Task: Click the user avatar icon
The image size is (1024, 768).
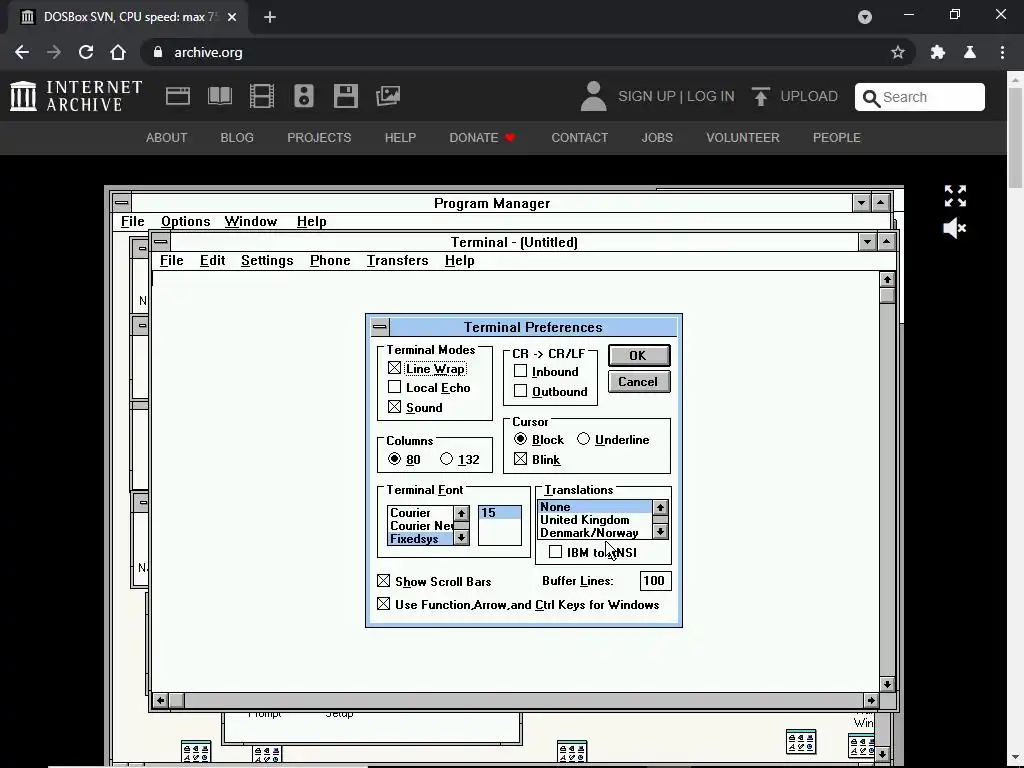Action: 594,96
